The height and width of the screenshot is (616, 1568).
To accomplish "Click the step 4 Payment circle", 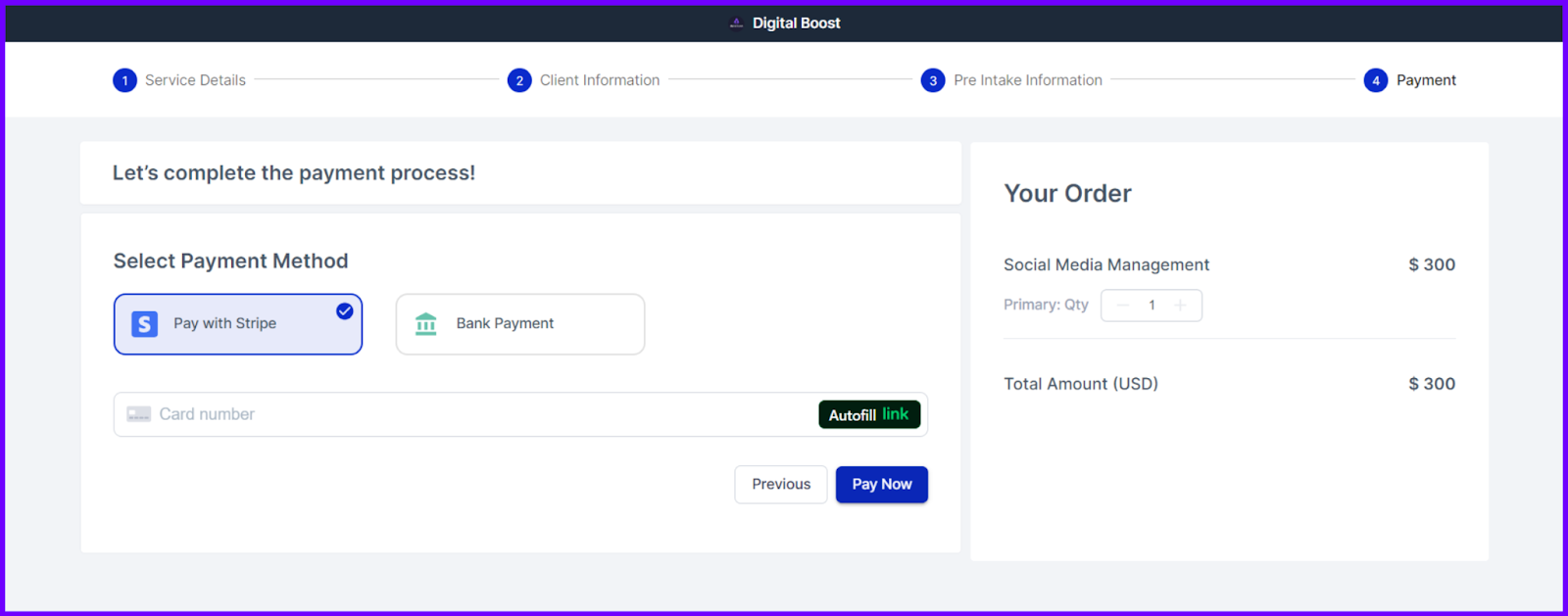I will 1376,79.
